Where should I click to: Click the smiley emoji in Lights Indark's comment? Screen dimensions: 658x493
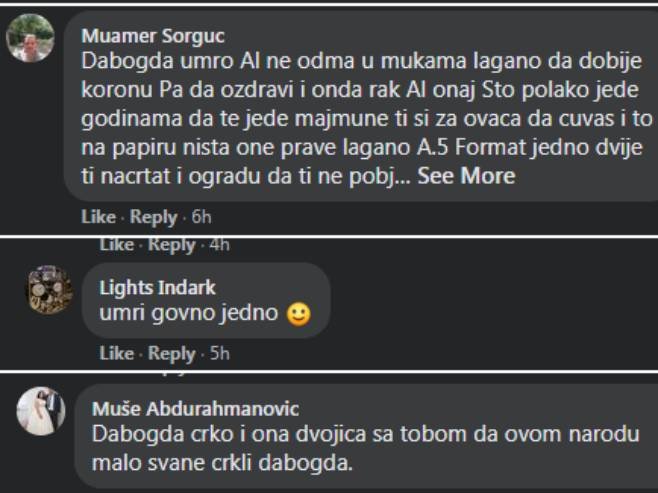tap(297, 314)
